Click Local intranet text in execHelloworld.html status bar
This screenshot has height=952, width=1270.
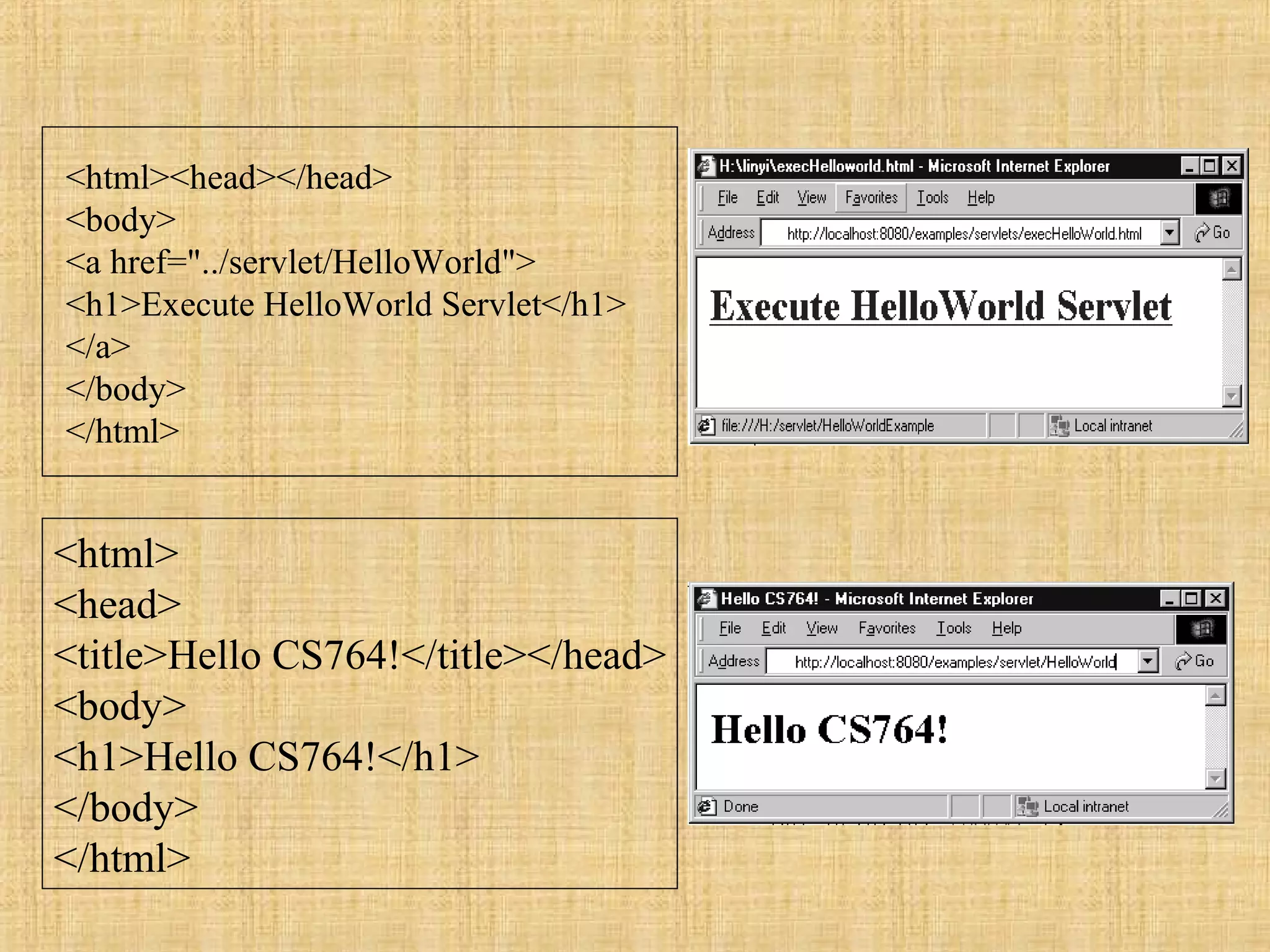coord(1113,426)
